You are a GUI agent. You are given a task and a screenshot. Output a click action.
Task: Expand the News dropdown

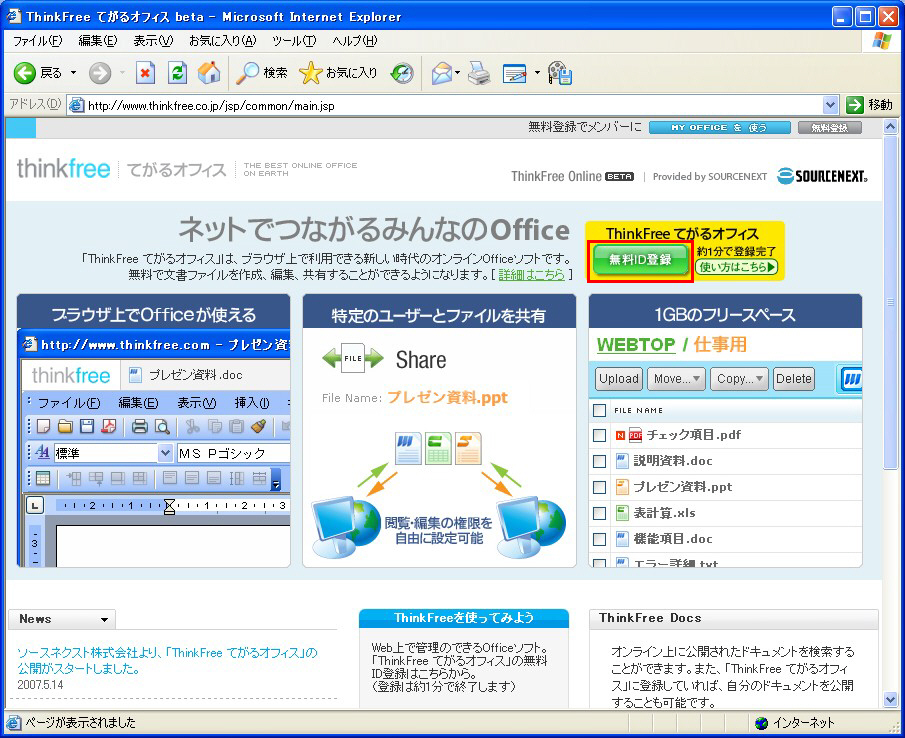104,620
